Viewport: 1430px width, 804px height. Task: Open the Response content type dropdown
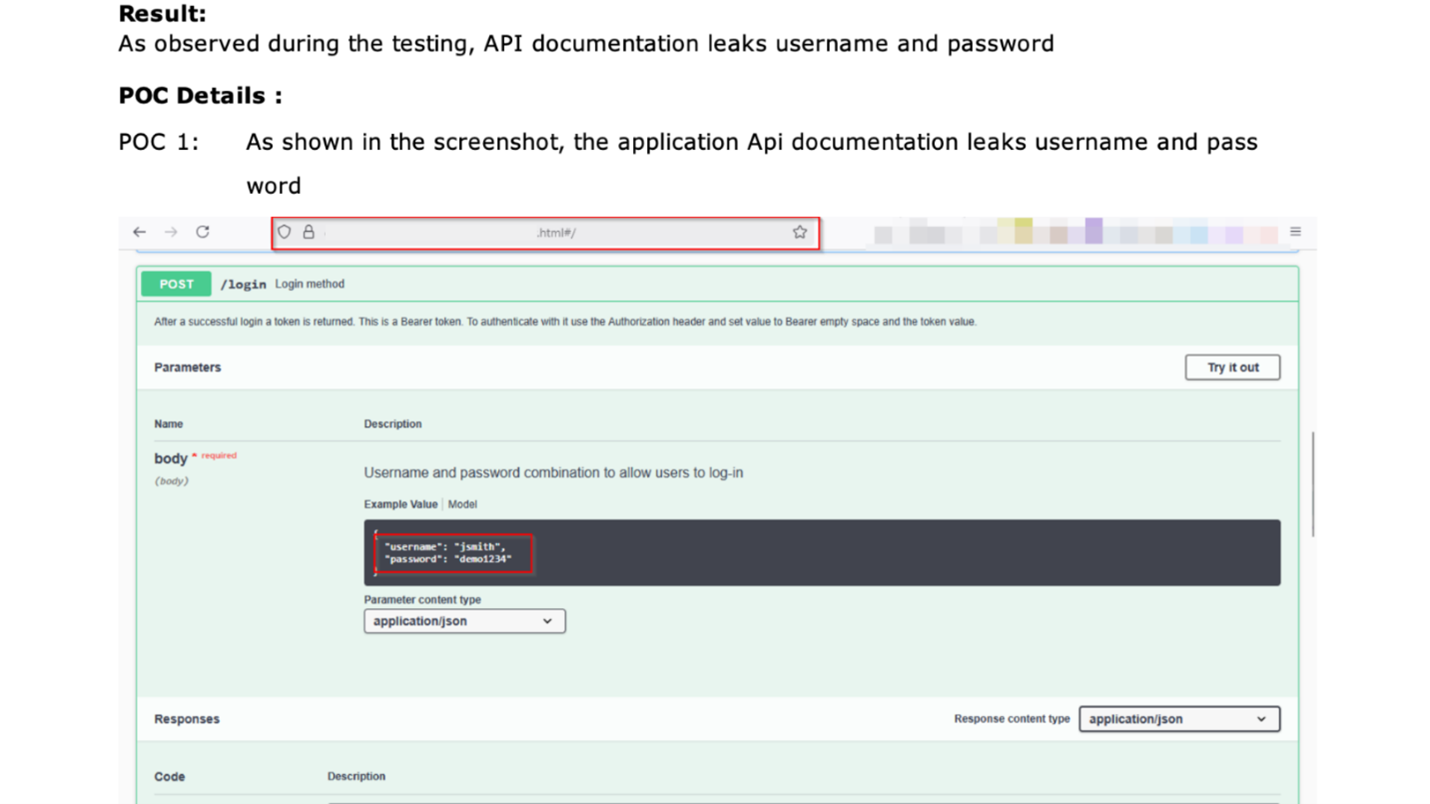coord(1179,718)
